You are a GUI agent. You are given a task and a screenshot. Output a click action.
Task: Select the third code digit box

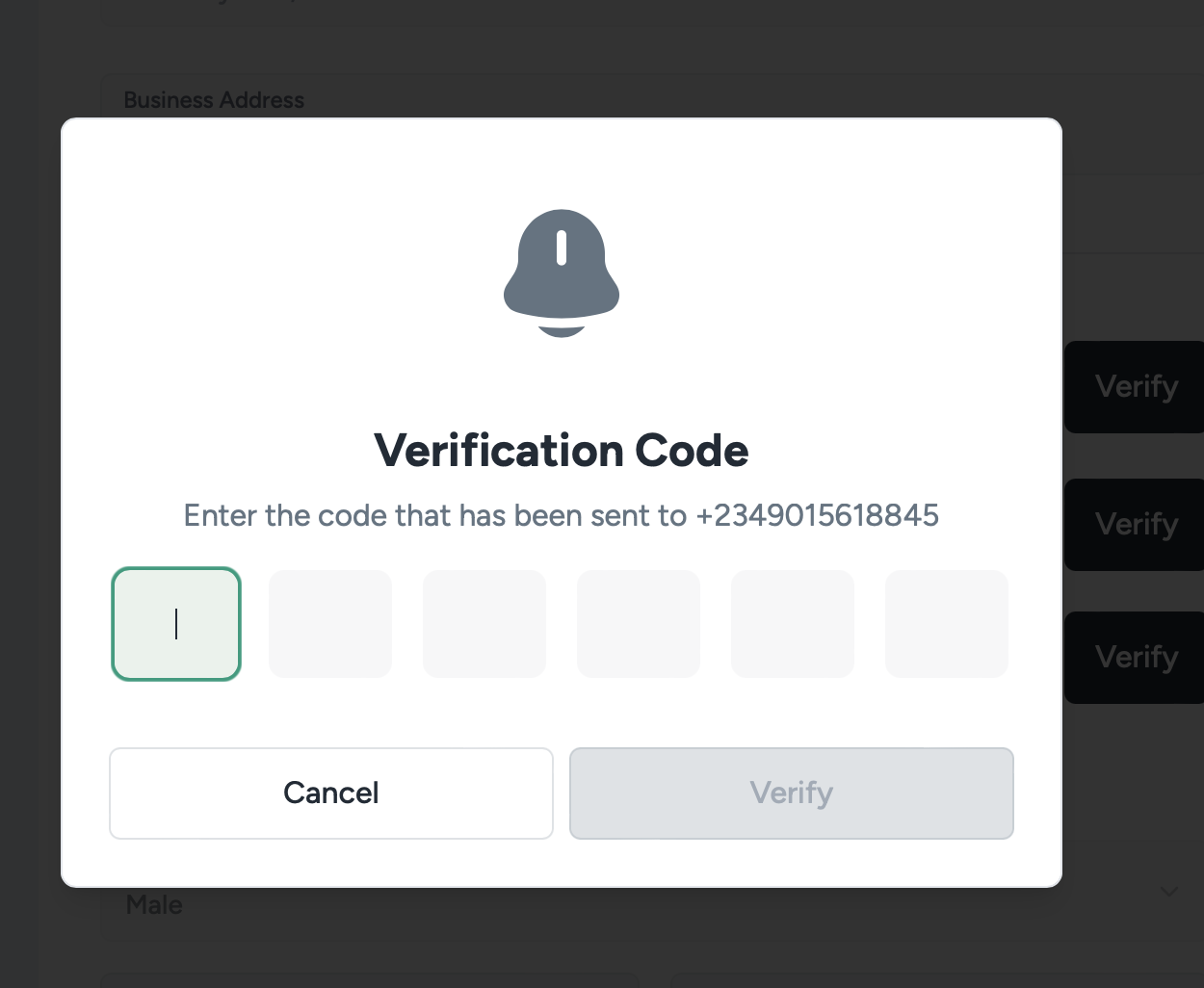484,624
